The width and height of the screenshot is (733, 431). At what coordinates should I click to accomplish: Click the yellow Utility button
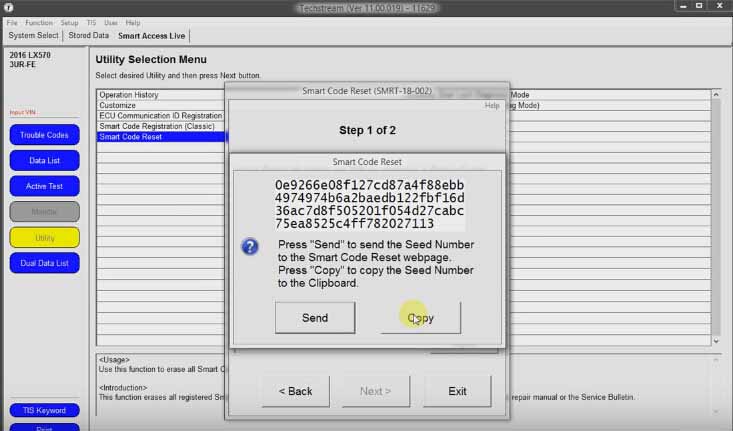pos(44,237)
